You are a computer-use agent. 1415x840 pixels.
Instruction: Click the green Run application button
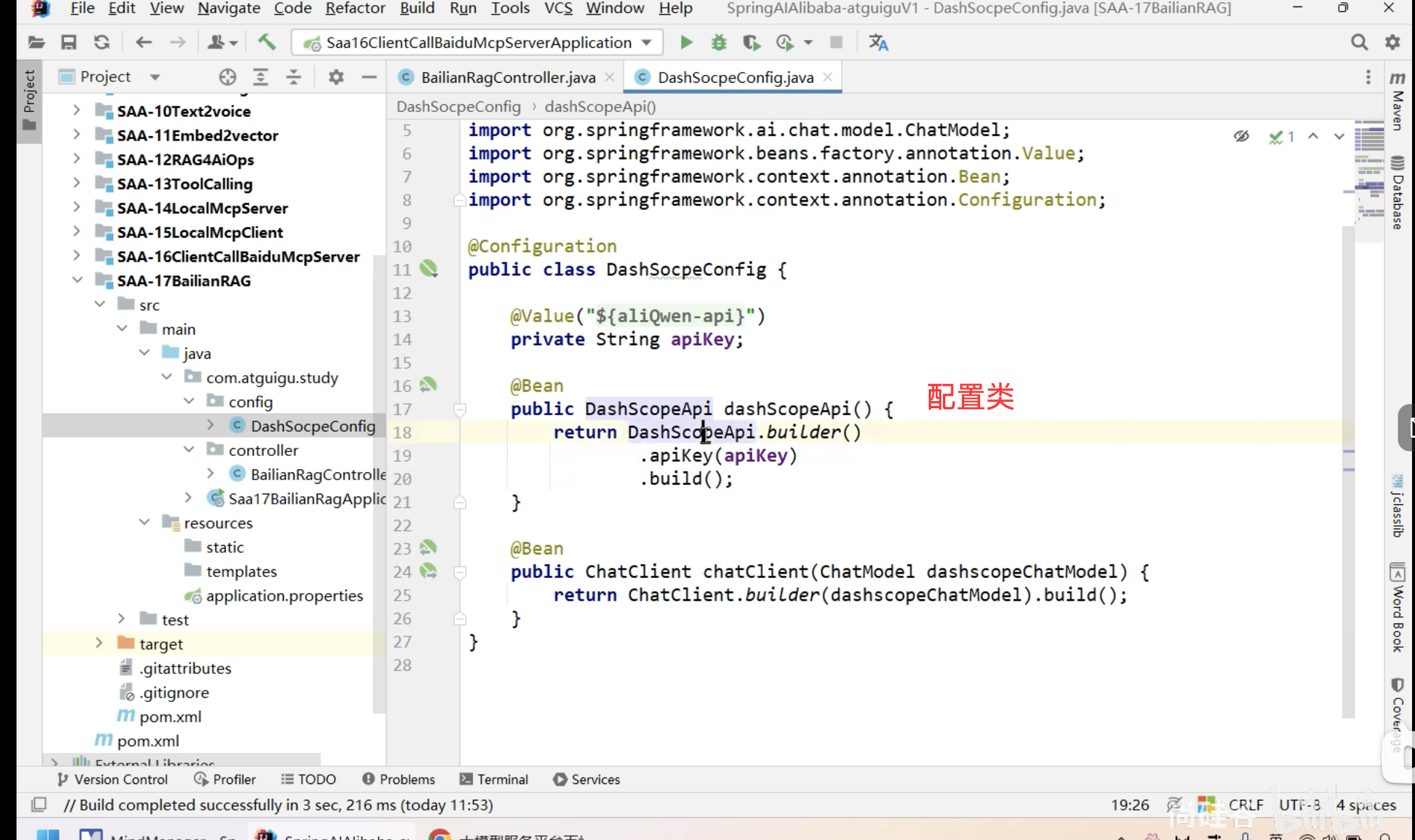click(686, 42)
